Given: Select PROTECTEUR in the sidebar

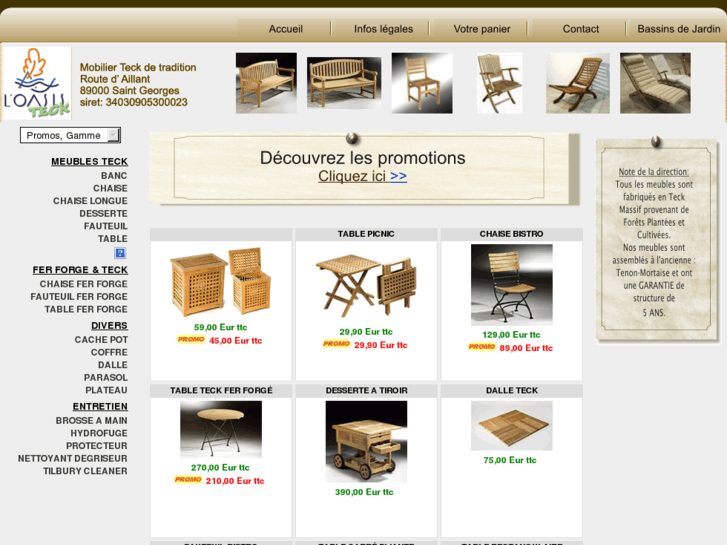Looking at the screenshot, I should tap(96, 445).
